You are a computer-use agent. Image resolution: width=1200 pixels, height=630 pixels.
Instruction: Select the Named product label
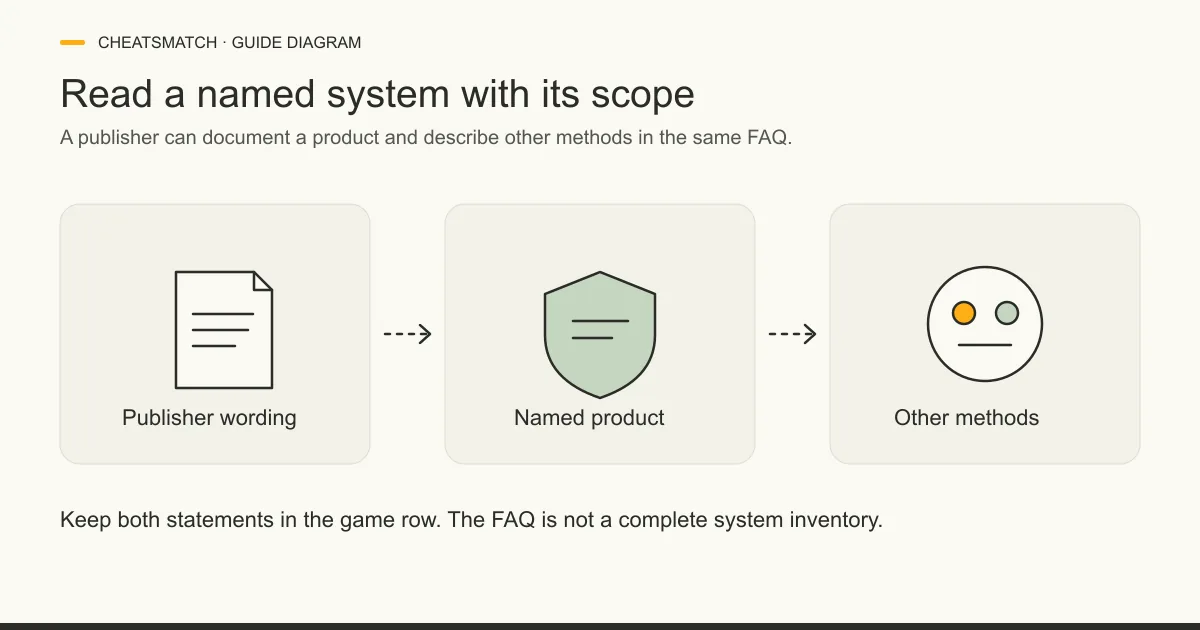coord(589,417)
